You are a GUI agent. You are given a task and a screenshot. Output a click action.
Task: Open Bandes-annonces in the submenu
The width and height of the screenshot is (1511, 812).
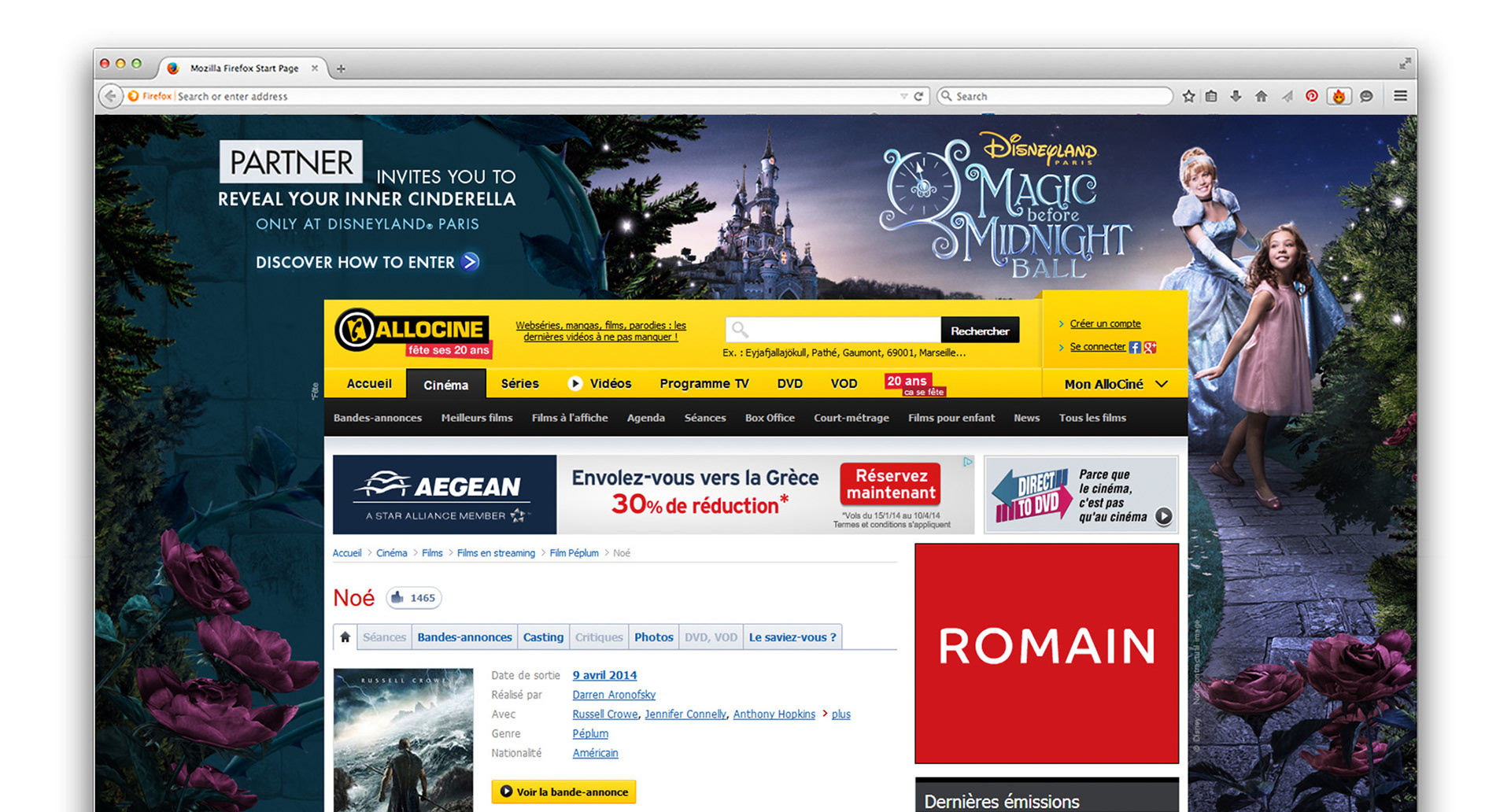point(377,418)
